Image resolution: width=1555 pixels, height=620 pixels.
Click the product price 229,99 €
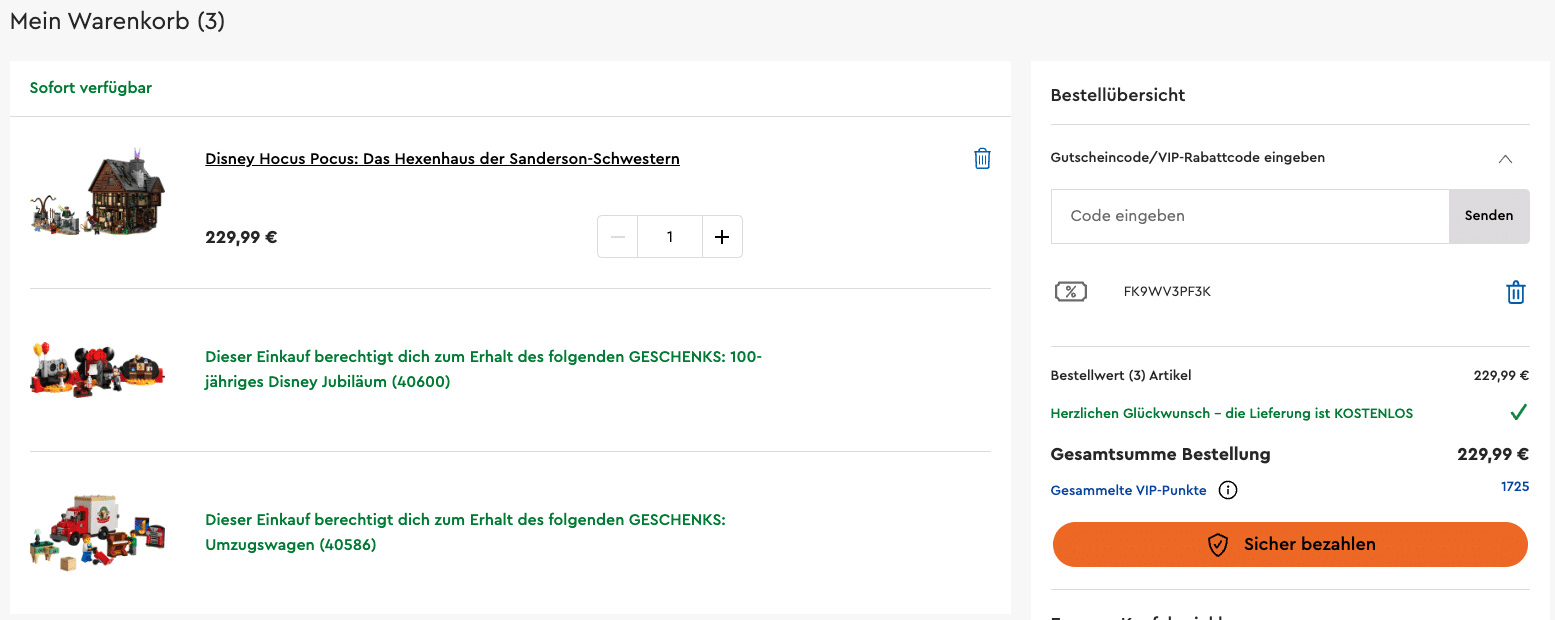coord(241,238)
